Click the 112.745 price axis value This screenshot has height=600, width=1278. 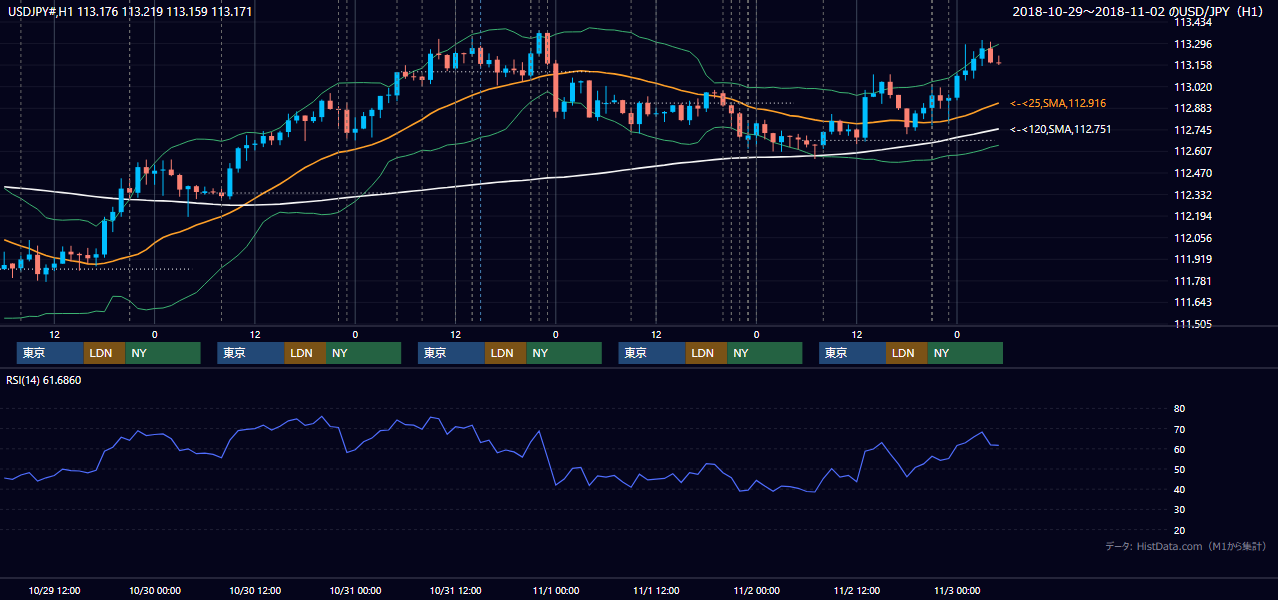pos(1192,130)
